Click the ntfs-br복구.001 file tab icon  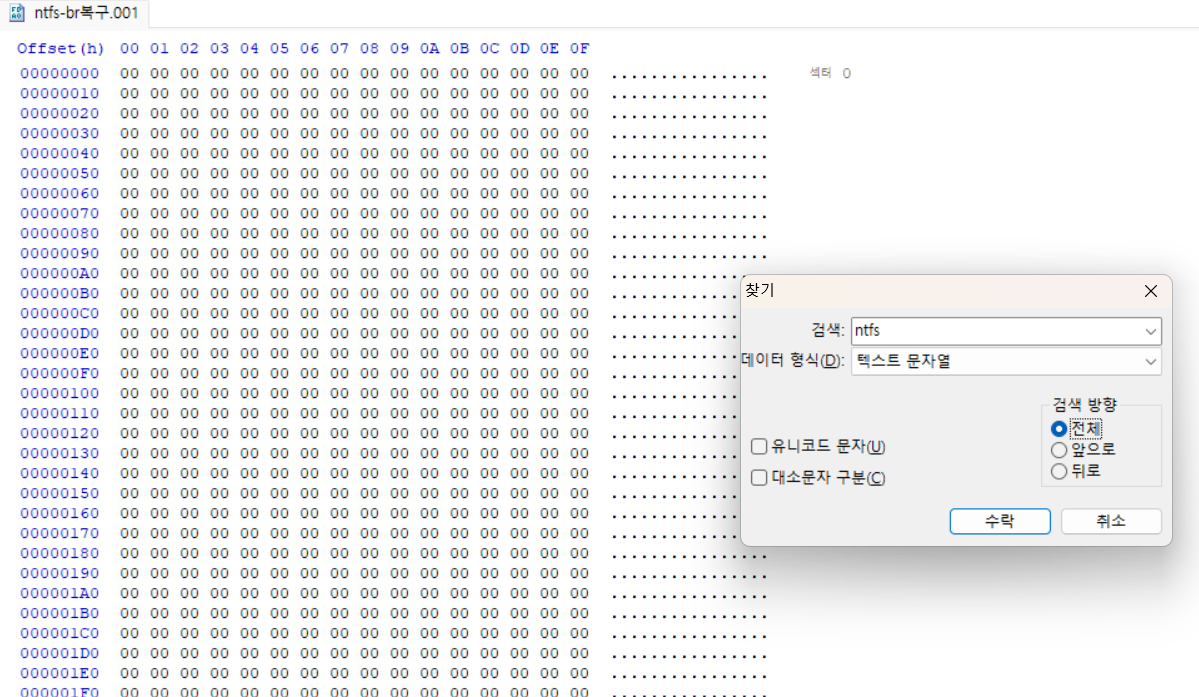click(x=17, y=12)
